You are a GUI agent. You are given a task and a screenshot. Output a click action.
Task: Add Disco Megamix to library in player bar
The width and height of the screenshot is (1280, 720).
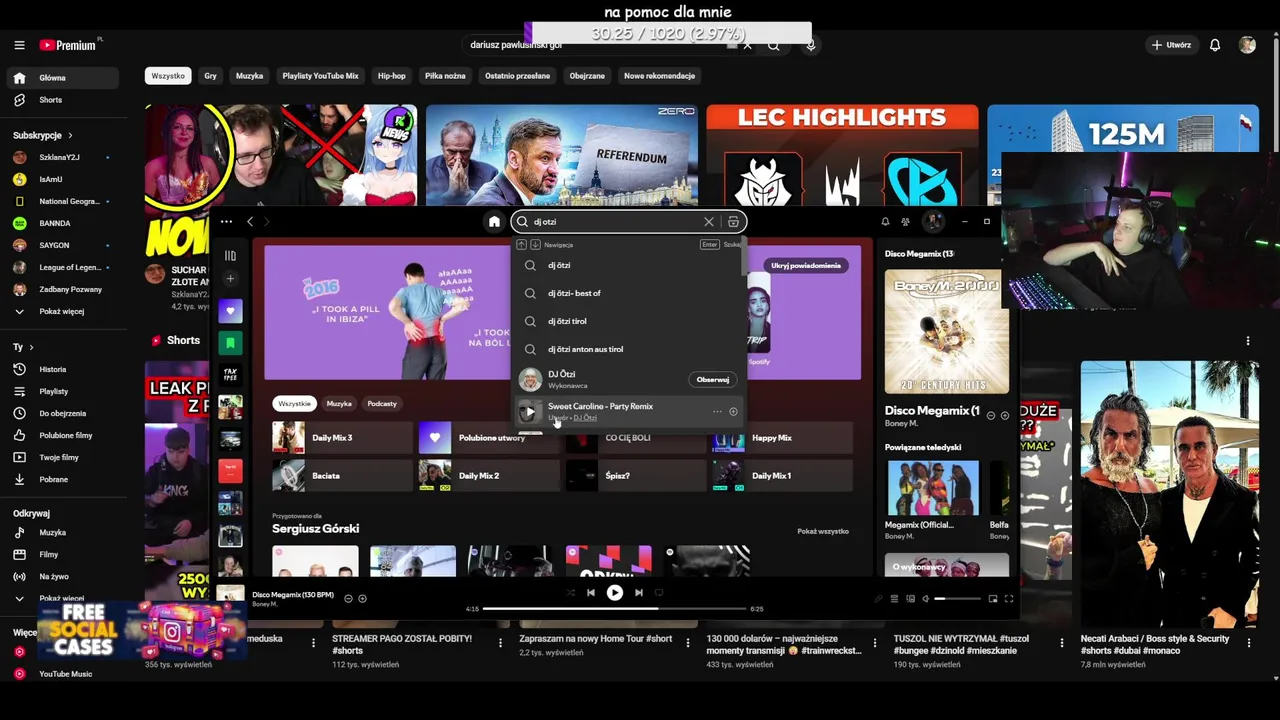(362, 598)
